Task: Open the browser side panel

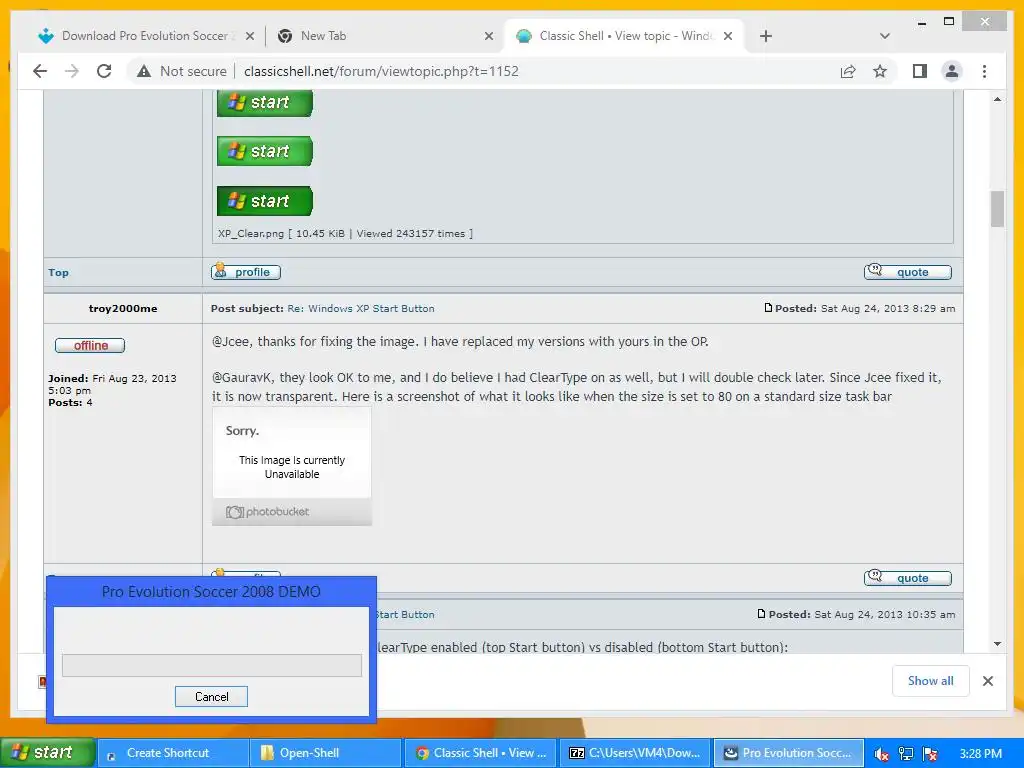Action: [x=920, y=71]
